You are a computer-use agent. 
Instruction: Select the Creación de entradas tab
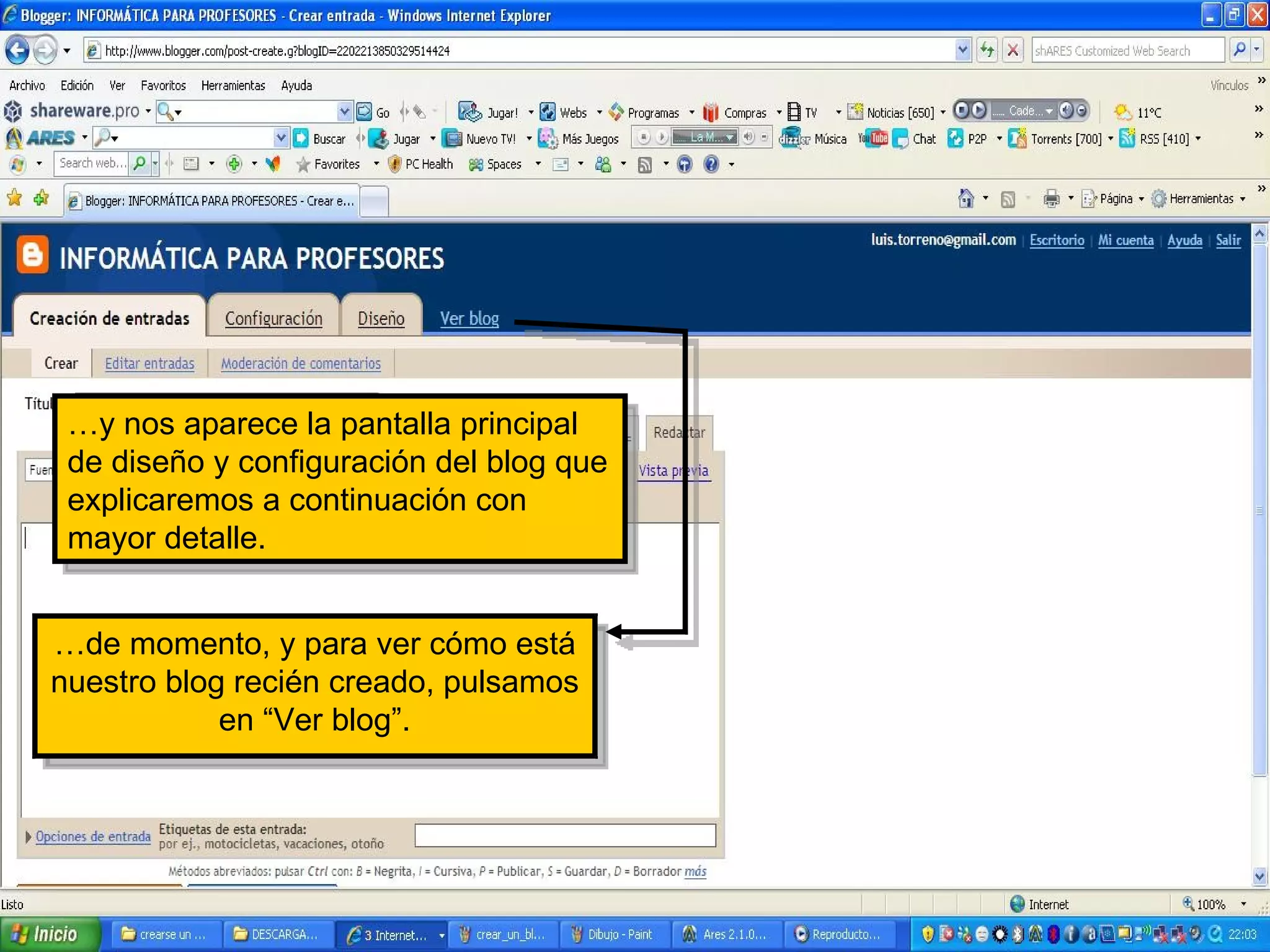(109, 318)
